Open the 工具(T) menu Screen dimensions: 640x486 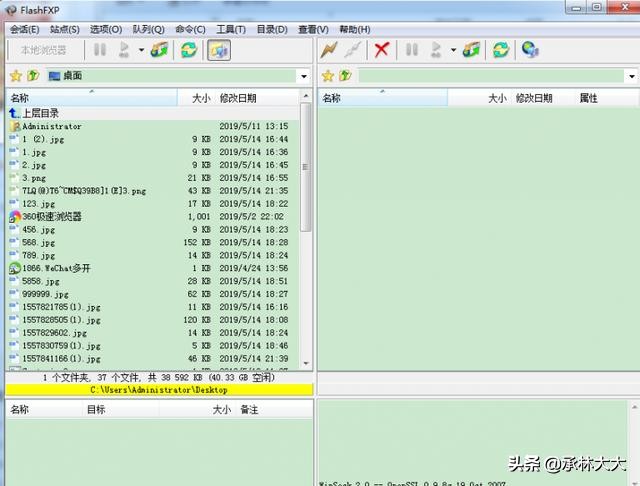231,29
